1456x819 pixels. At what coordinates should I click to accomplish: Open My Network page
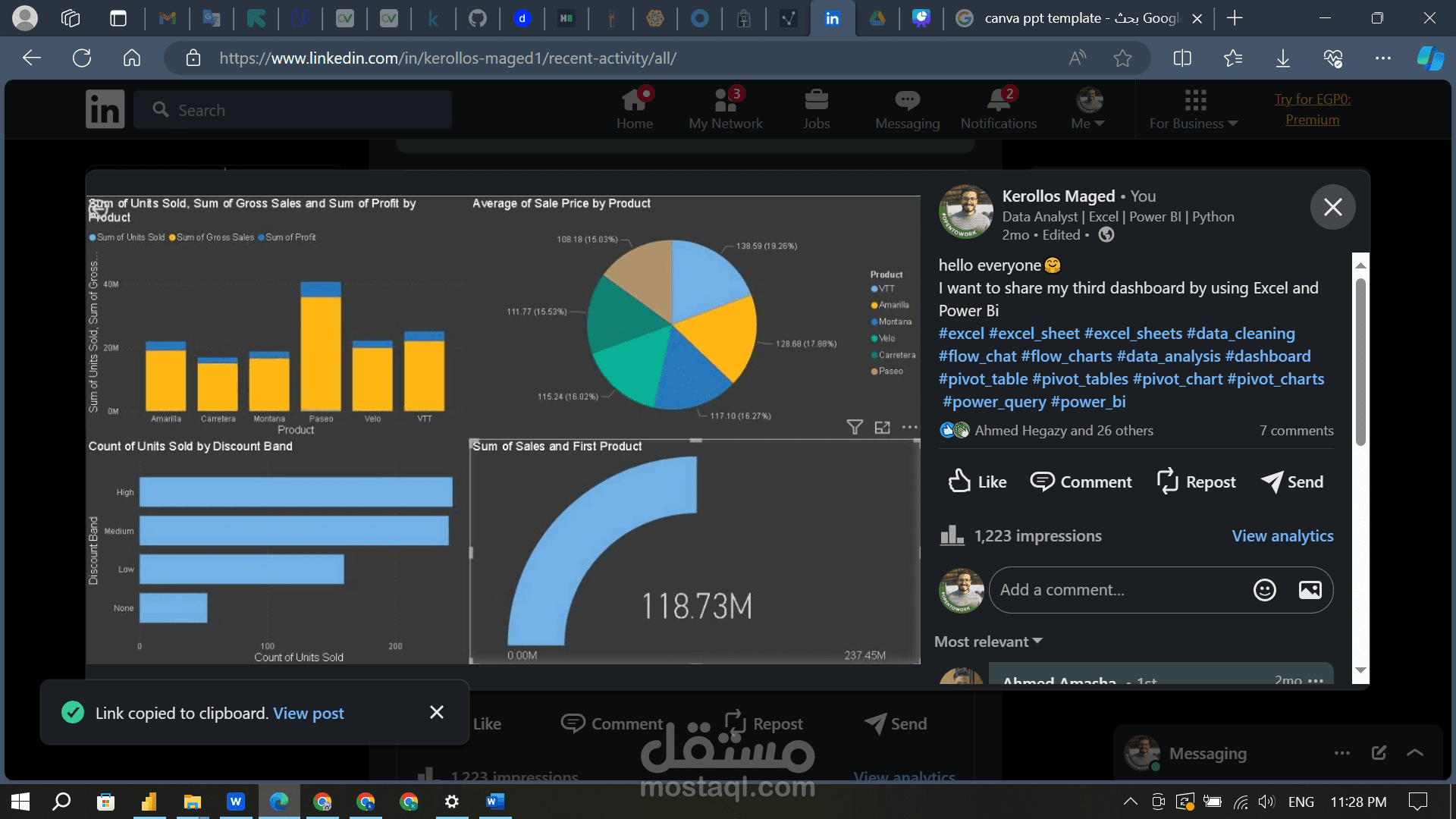pos(726,109)
